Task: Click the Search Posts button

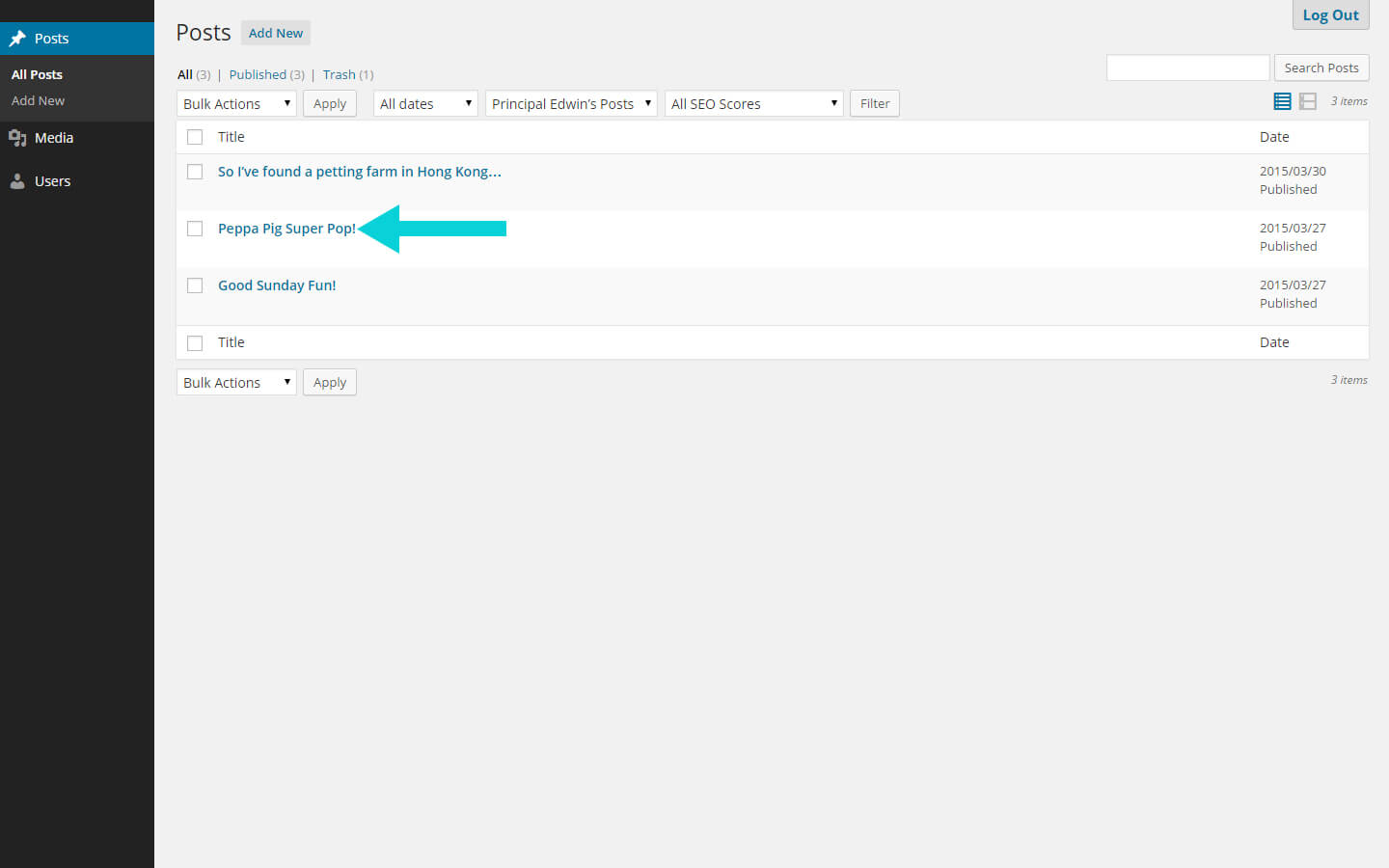Action: 1321,68
